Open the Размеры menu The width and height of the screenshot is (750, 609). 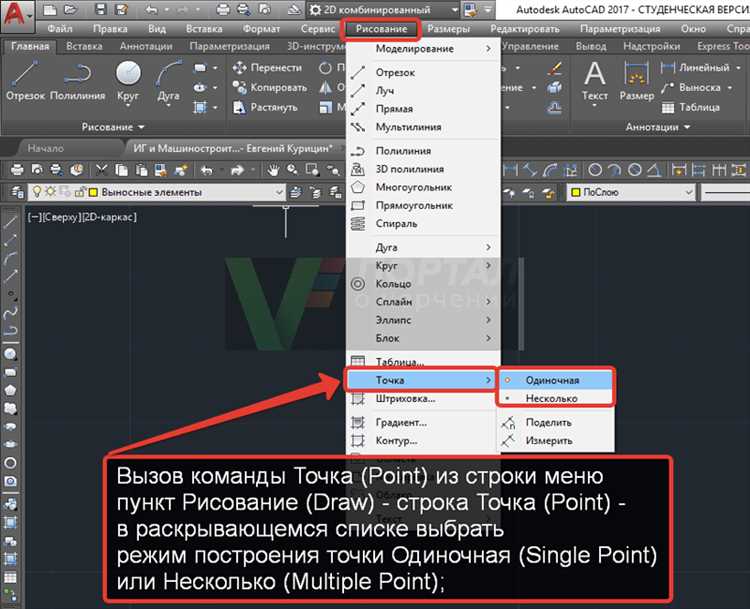click(449, 29)
